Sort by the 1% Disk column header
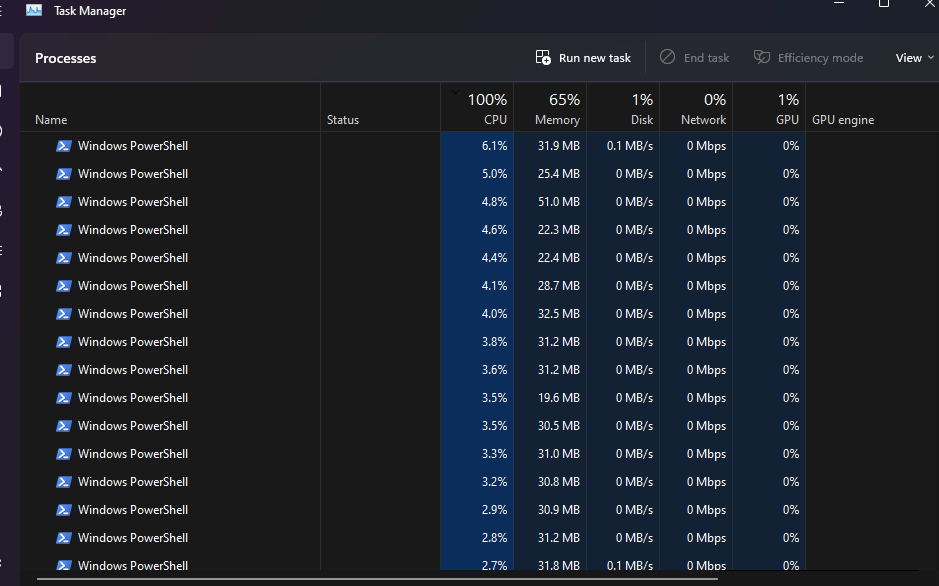The height and width of the screenshot is (586, 939). click(623, 108)
